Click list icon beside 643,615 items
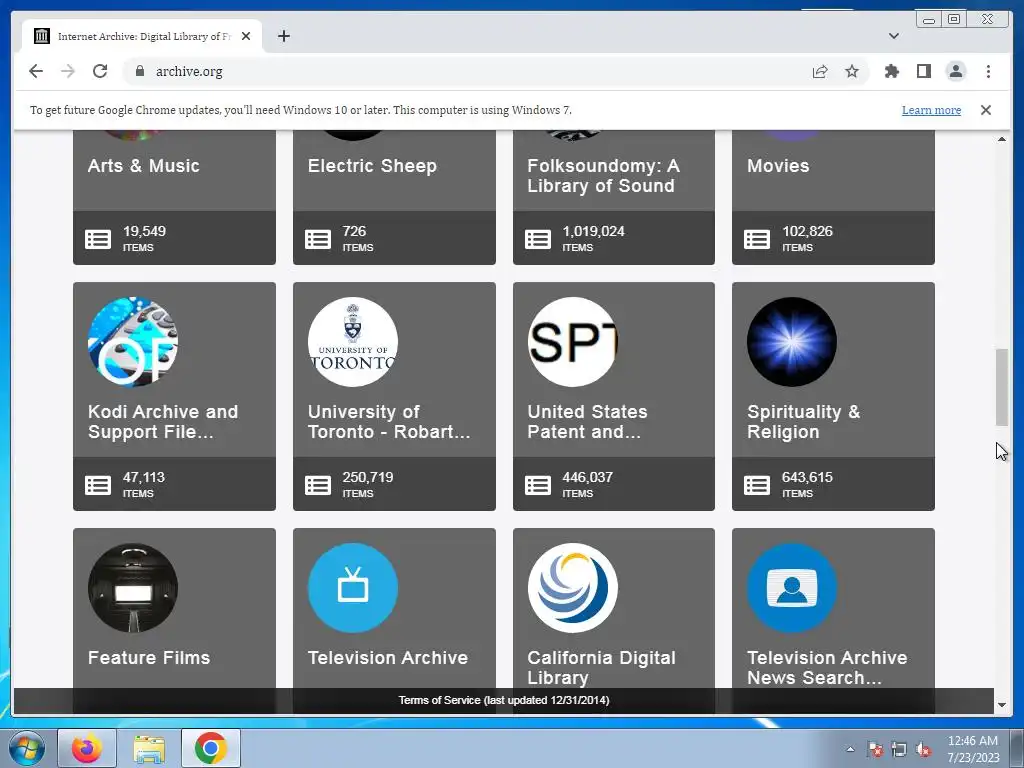The width and height of the screenshot is (1024, 768). 757,485
